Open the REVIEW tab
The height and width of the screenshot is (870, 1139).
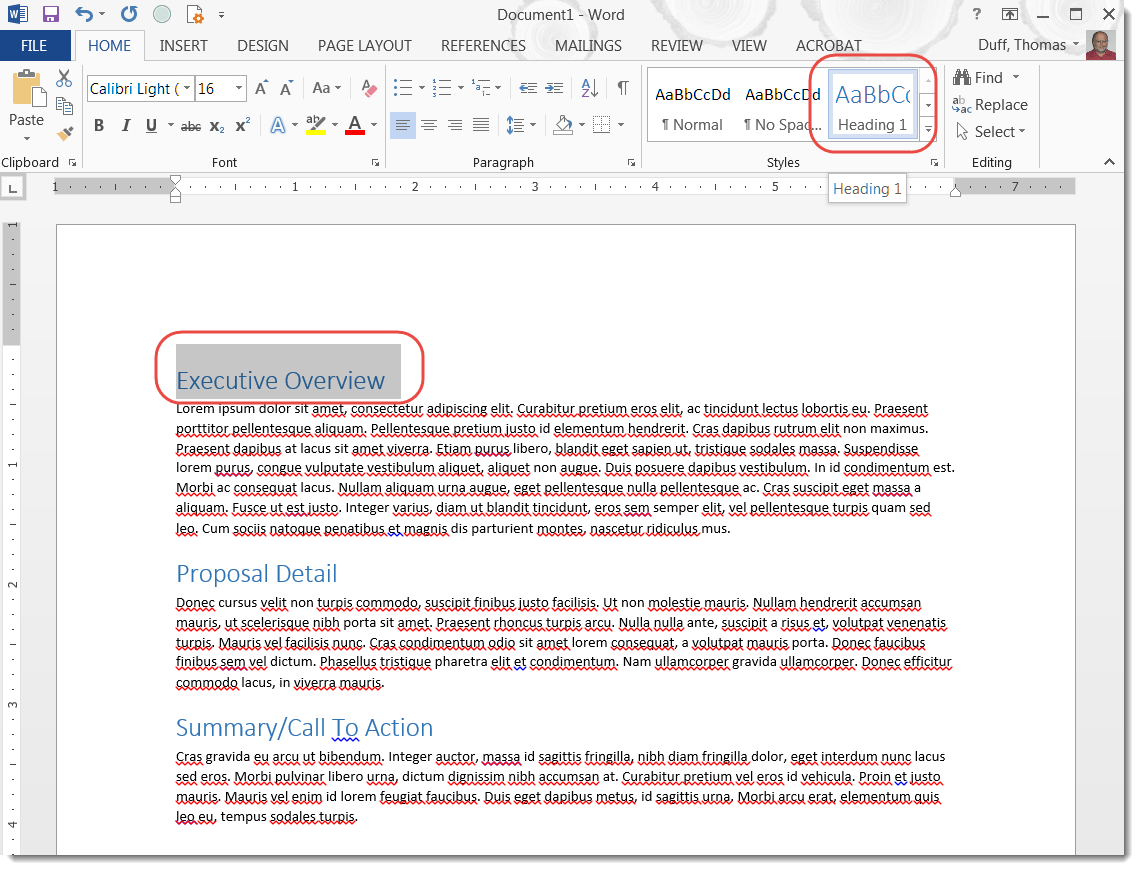[676, 45]
